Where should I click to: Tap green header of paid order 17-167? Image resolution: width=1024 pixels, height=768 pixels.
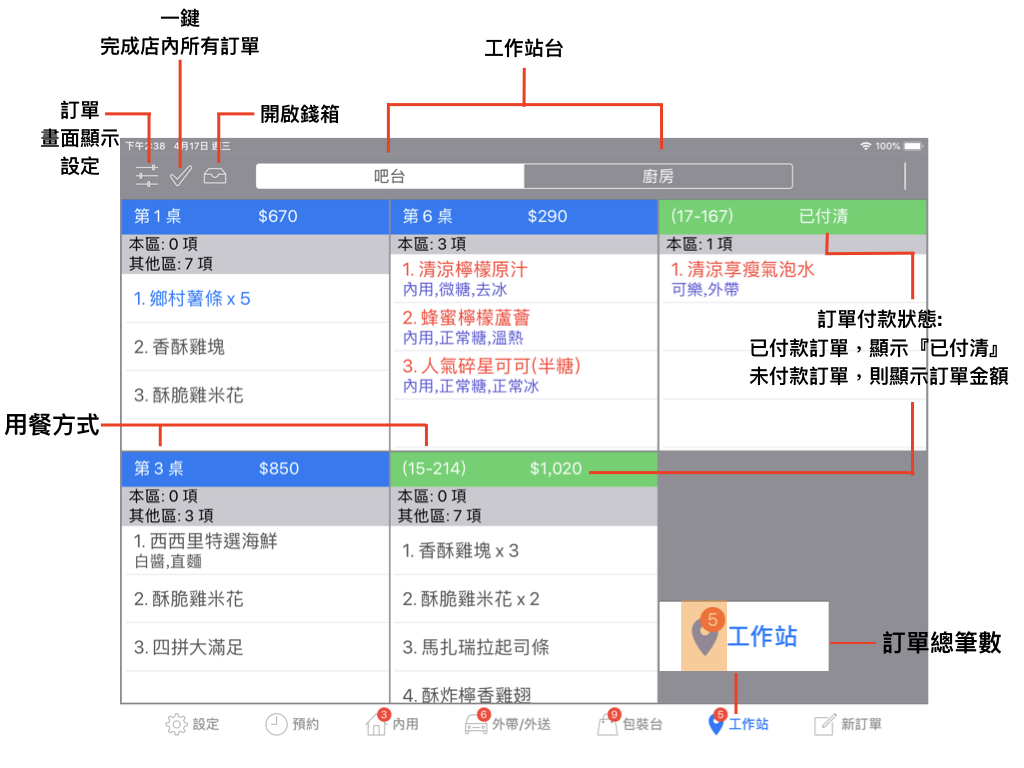pos(792,216)
